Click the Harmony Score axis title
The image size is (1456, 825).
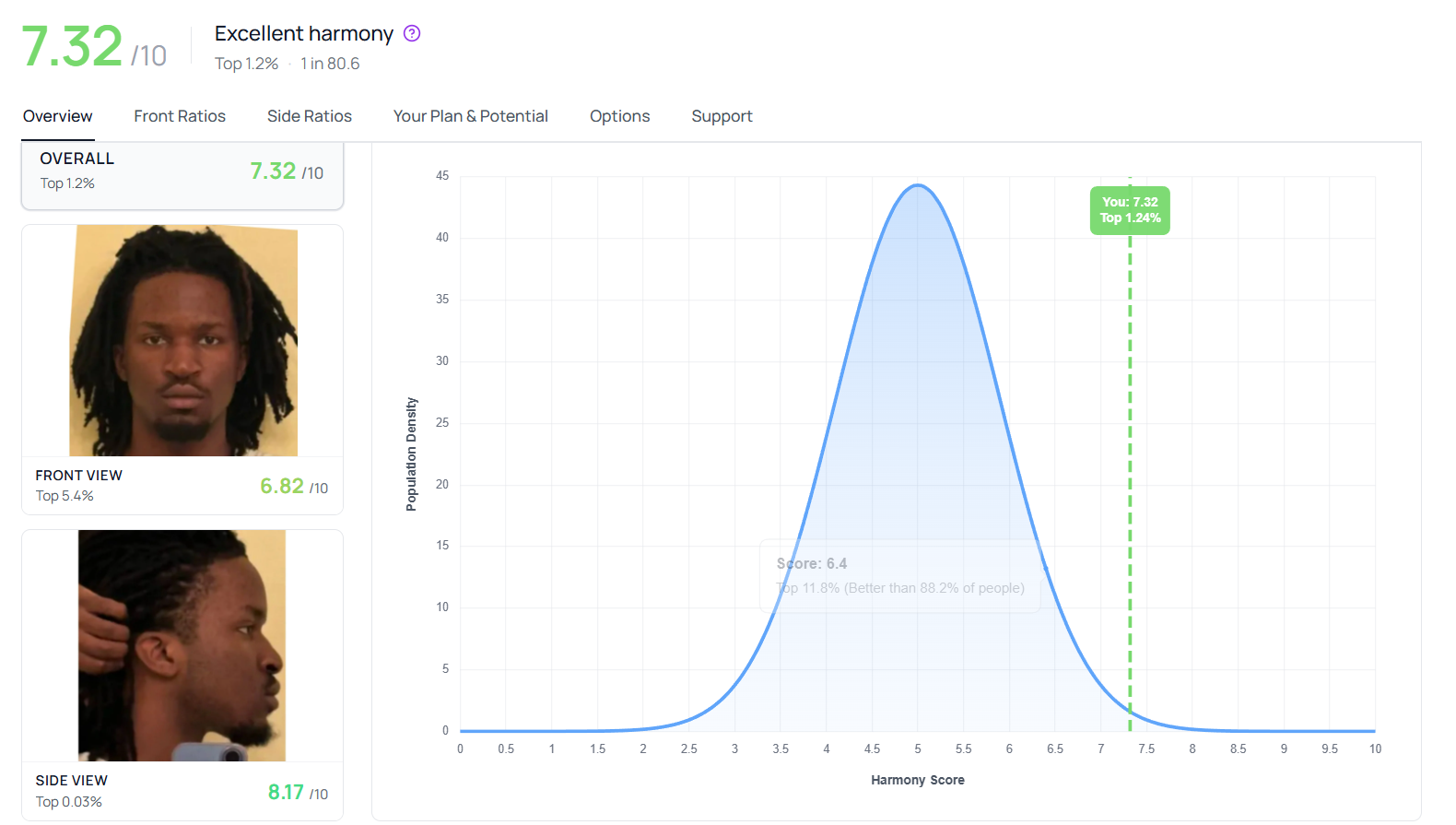click(x=917, y=780)
